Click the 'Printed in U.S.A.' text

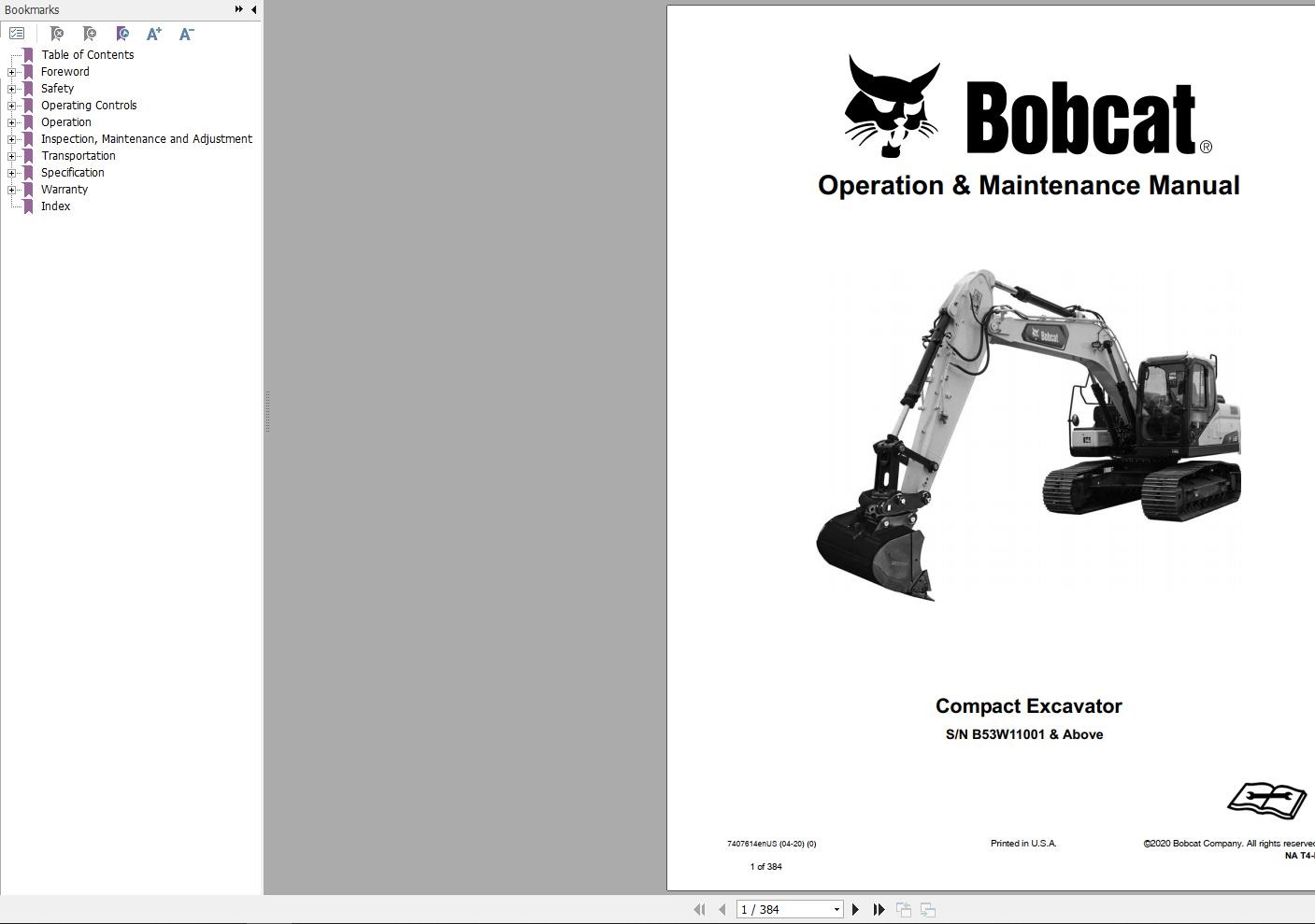(1023, 844)
